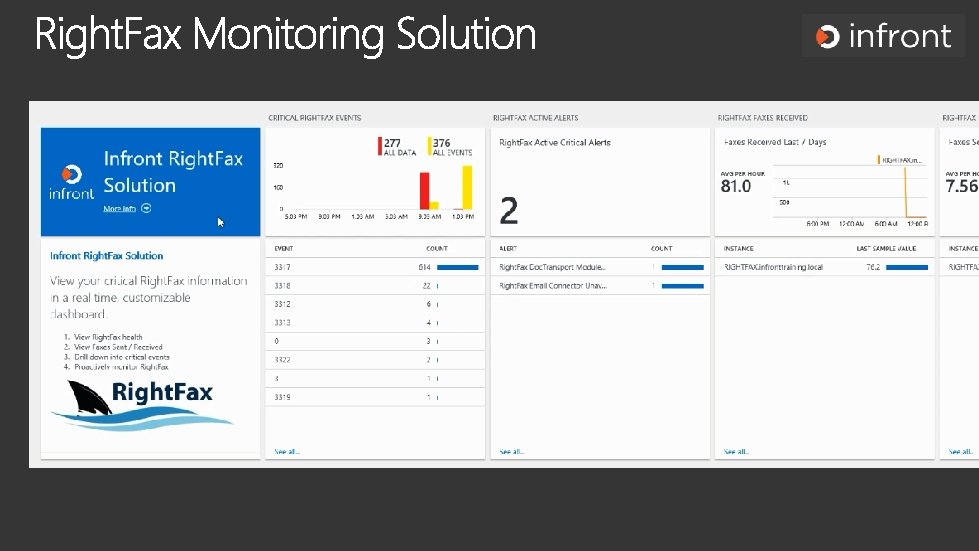
Task: Click the red bar in events chart
Action: (x=425, y=191)
